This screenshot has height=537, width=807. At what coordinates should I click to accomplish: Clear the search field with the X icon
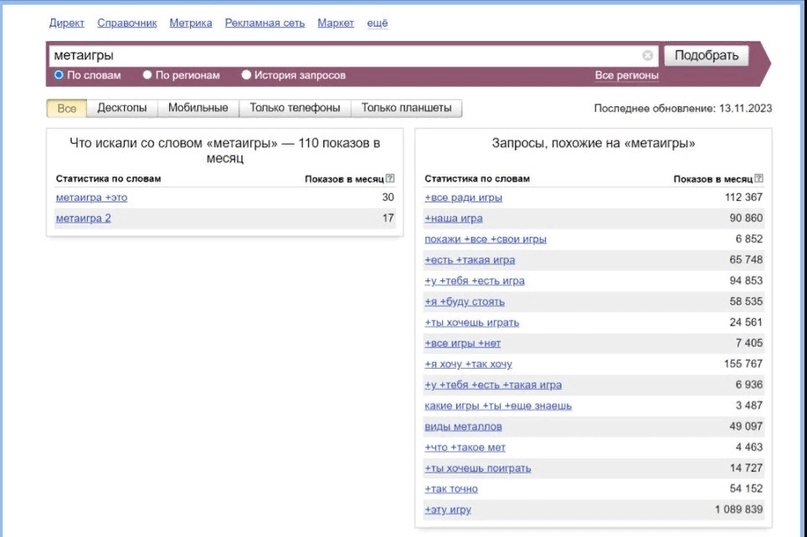(x=647, y=56)
